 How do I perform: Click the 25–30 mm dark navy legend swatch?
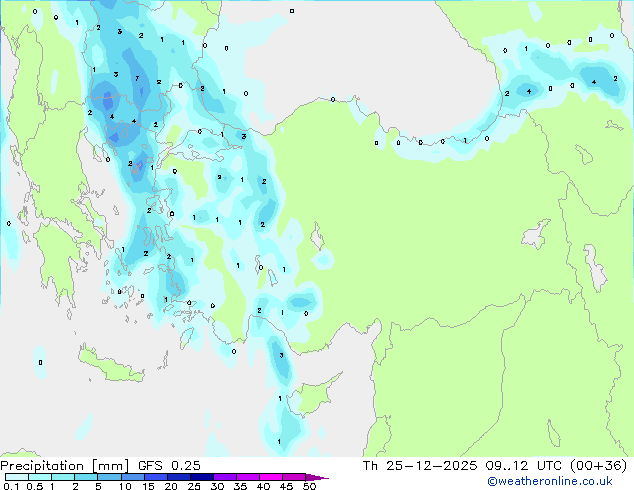coord(202,477)
